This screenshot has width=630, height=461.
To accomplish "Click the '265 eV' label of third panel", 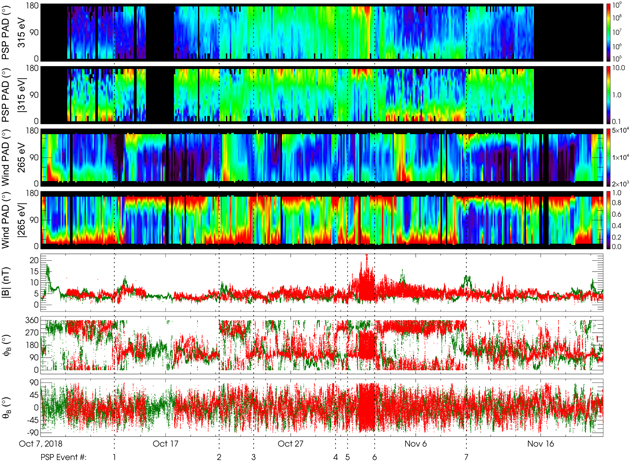I will click(x=22, y=158).
